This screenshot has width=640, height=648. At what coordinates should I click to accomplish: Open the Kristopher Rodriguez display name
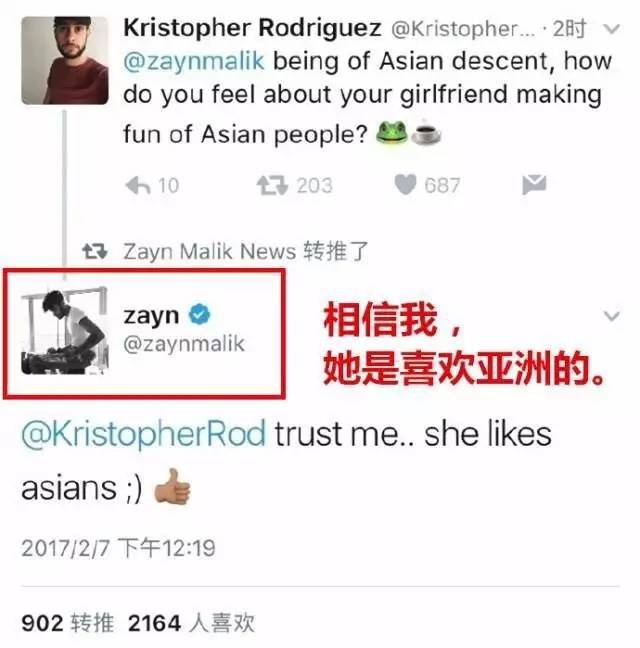click(x=252, y=28)
